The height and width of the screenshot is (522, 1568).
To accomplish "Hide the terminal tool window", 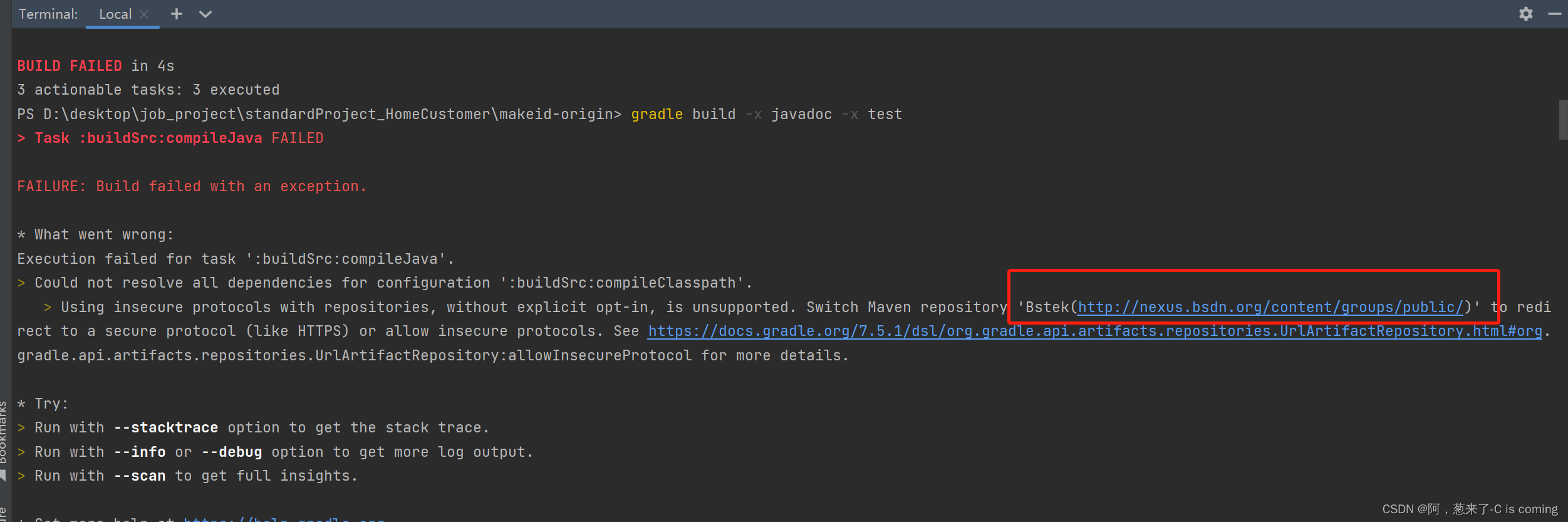I will click(1555, 14).
